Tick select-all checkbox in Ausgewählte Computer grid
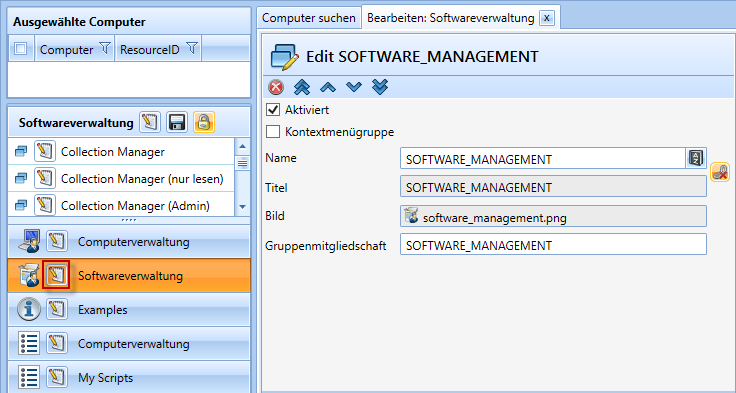The height and width of the screenshot is (393, 736). [21, 48]
